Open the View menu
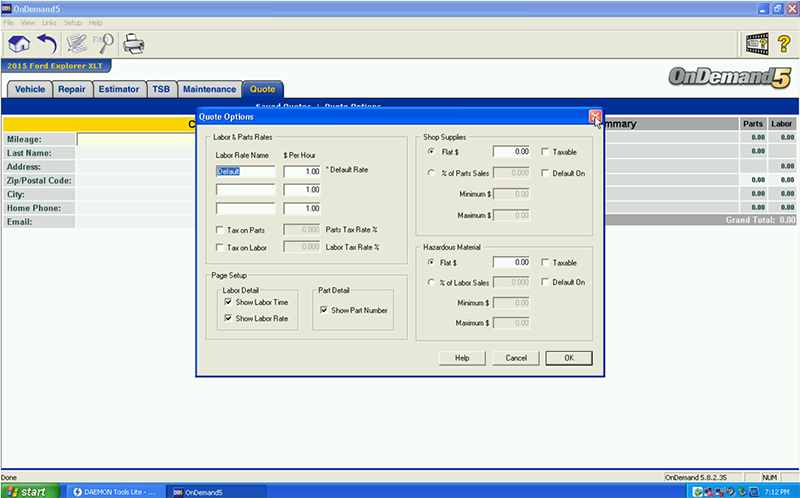This screenshot has height=498, width=800. 28,23
